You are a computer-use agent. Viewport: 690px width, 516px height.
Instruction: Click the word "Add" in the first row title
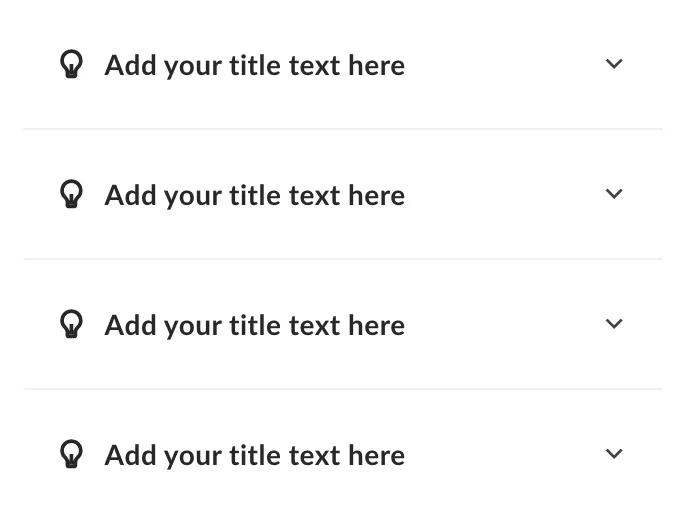(131, 66)
